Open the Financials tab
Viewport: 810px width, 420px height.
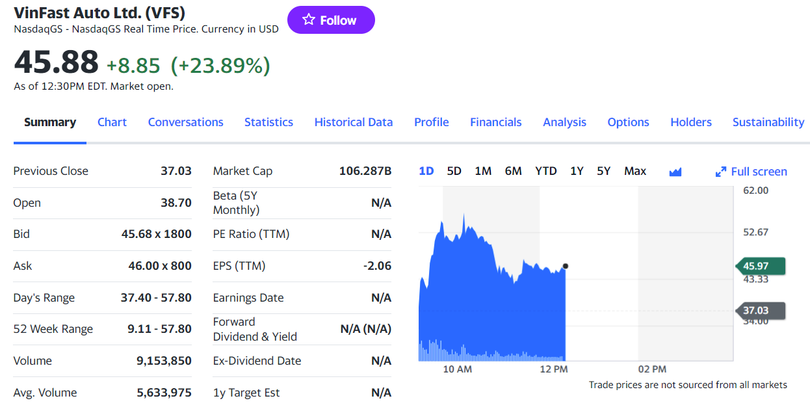tap(495, 122)
